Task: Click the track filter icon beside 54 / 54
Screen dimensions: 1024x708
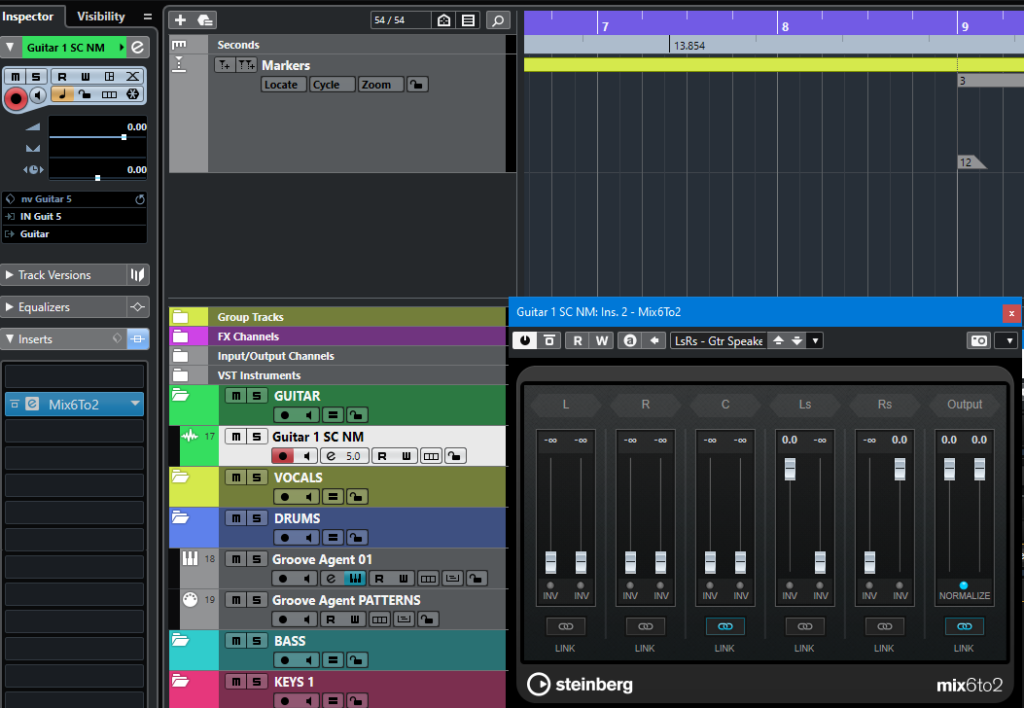Action: pyautogui.click(x=444, y=20)
